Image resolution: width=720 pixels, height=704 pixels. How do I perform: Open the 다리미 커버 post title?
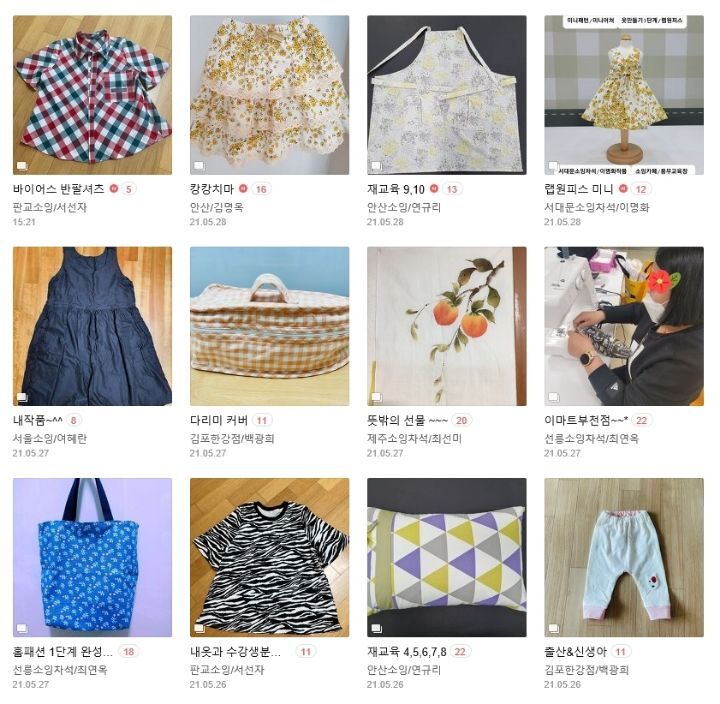click(x=219, y=420)
